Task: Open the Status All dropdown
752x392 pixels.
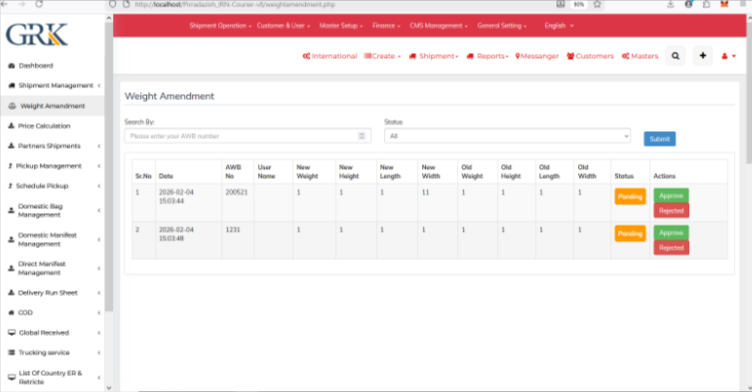Action: coord(507,136)
